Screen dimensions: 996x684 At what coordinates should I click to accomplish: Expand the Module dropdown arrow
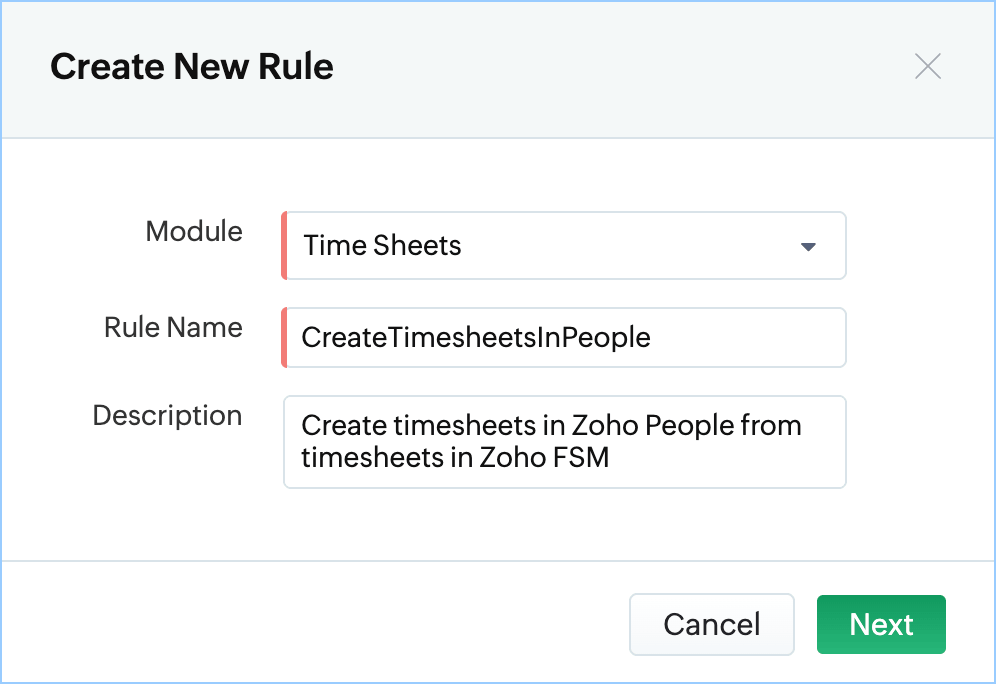809,246
